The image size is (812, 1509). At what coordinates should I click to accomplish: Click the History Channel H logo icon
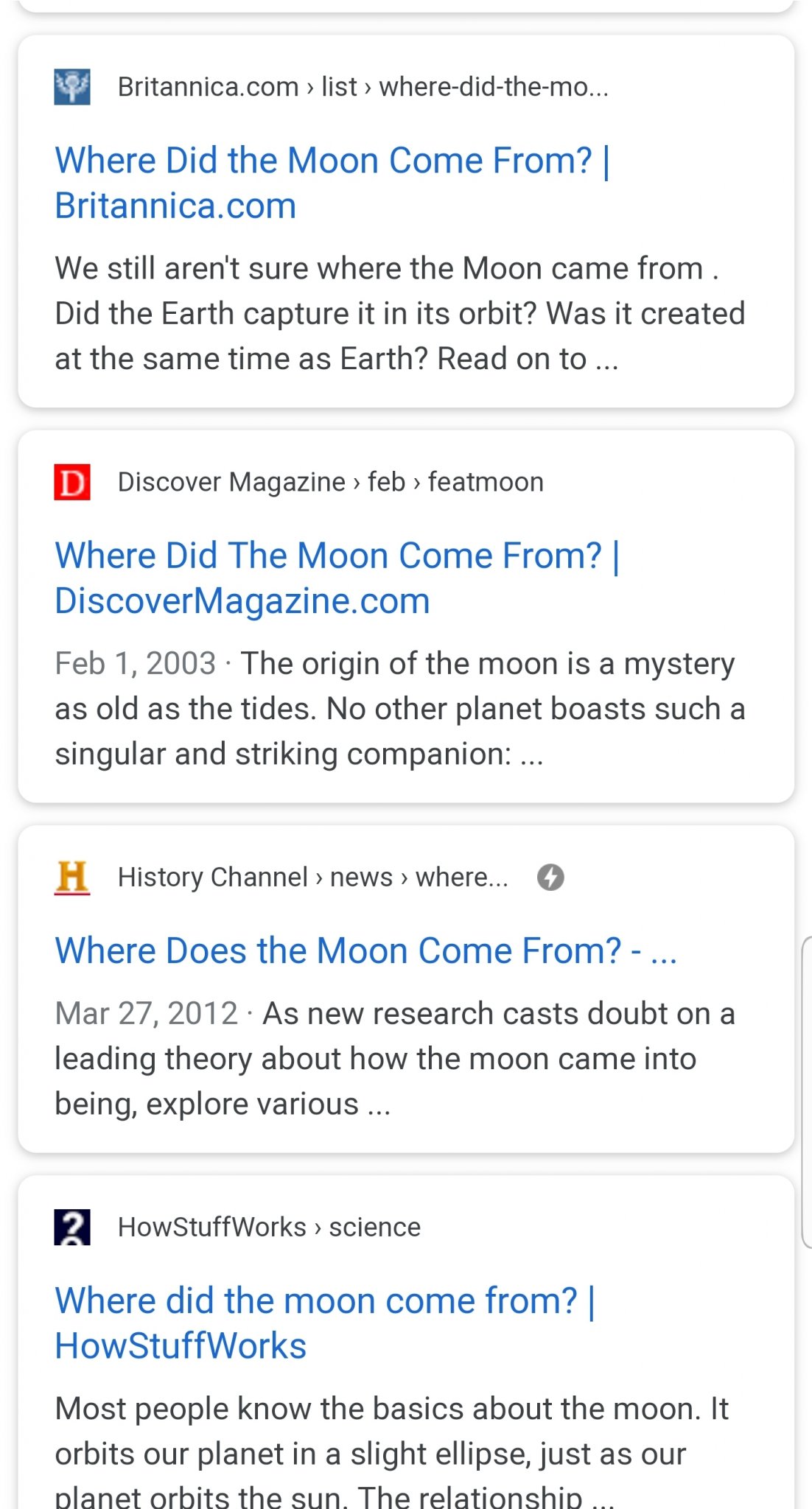pos(72,877)
